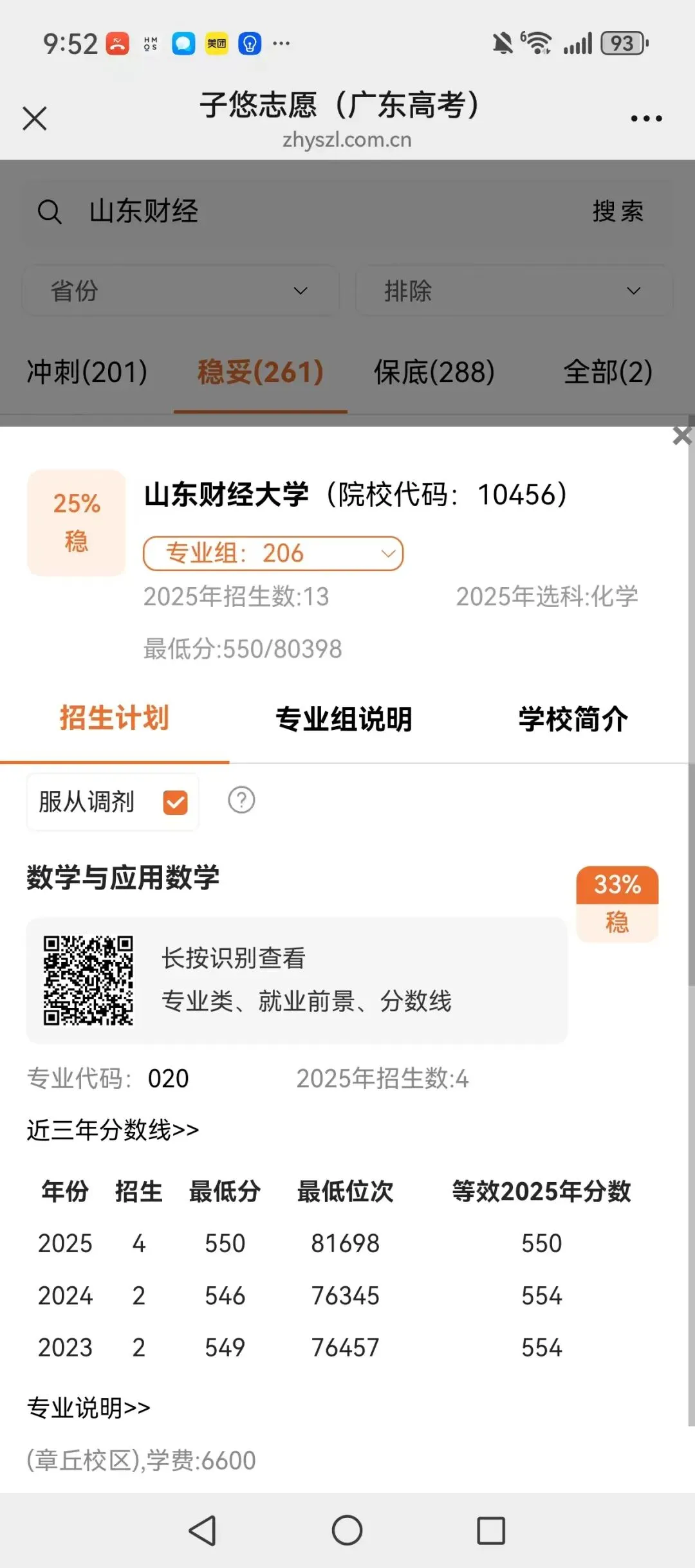Expand the 省份 dropdown
Image resolution: width=695 pixels, height=1568 pixels.
[181, 291]
